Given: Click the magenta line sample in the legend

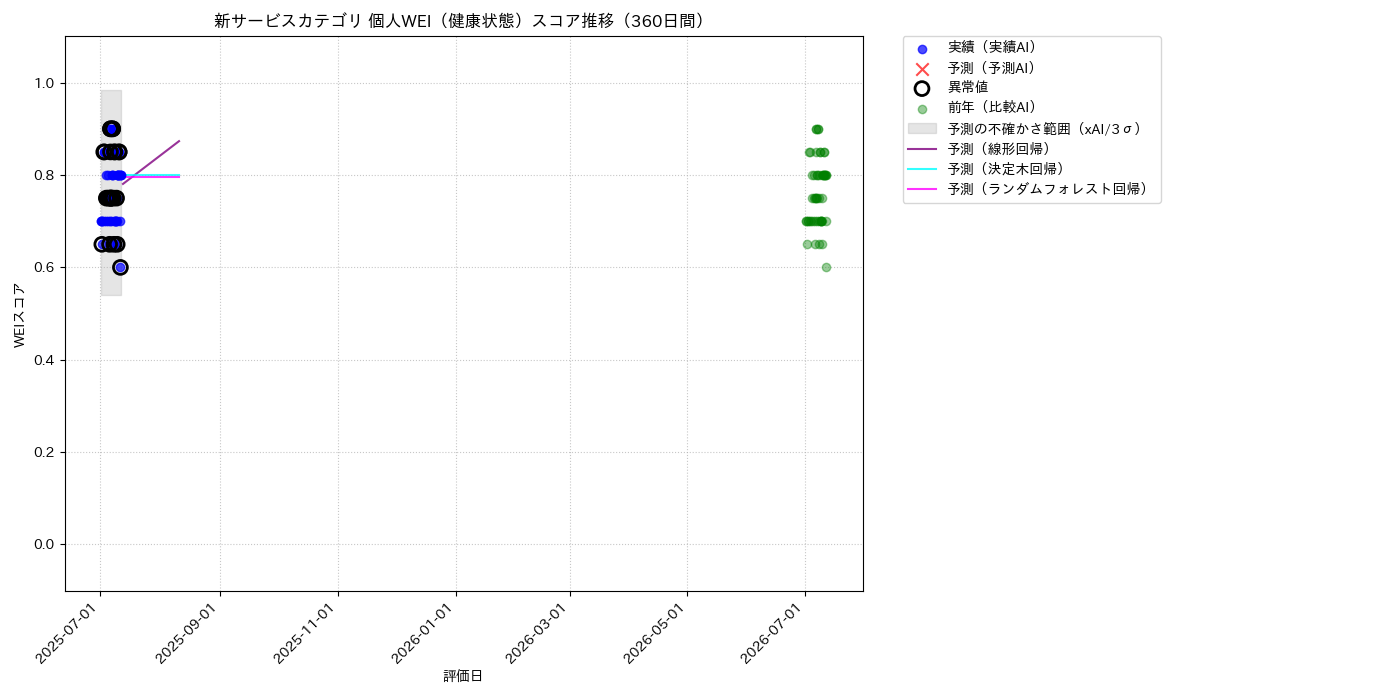Looking at the screenshot, I should point(922,189).
